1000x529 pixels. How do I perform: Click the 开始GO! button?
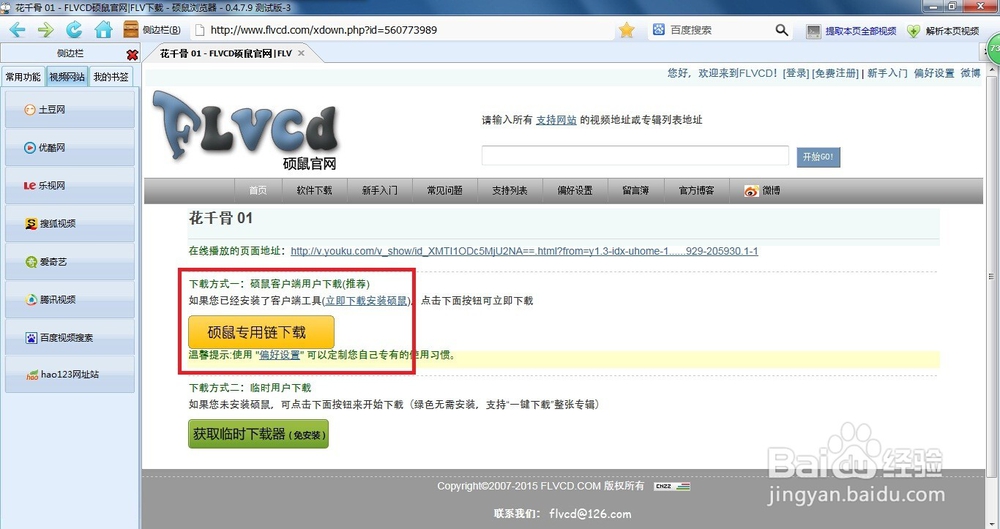(818, 156)
